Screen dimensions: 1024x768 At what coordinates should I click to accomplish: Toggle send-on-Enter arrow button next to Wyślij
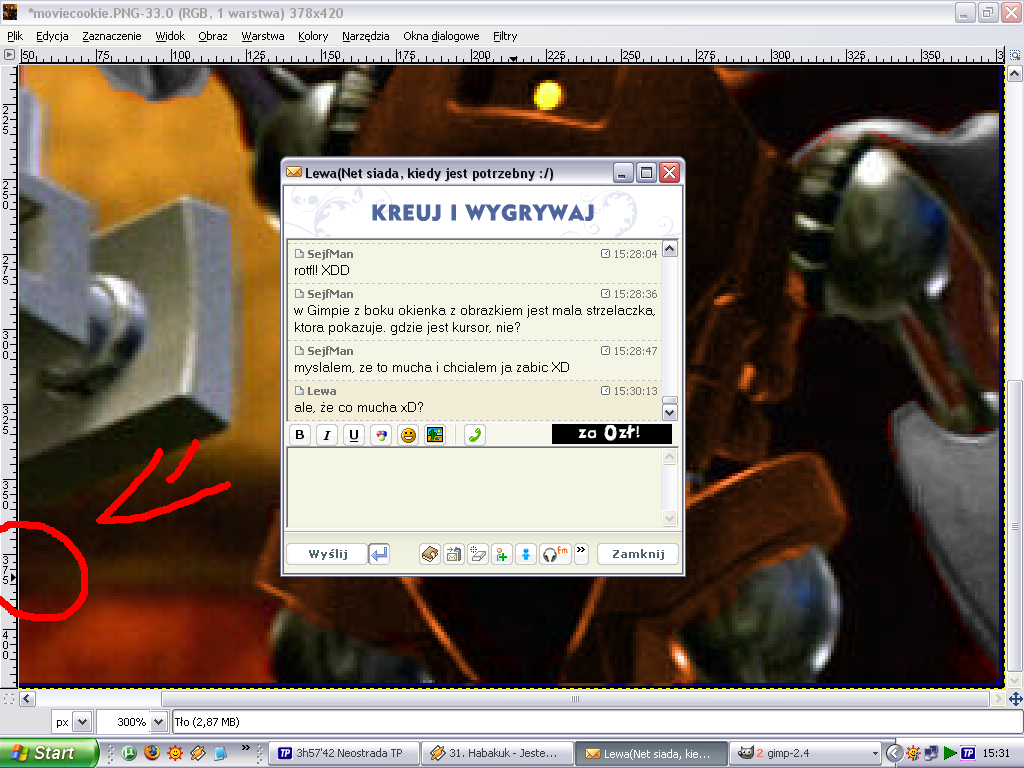pyautogui.click(x=379, y=554)
